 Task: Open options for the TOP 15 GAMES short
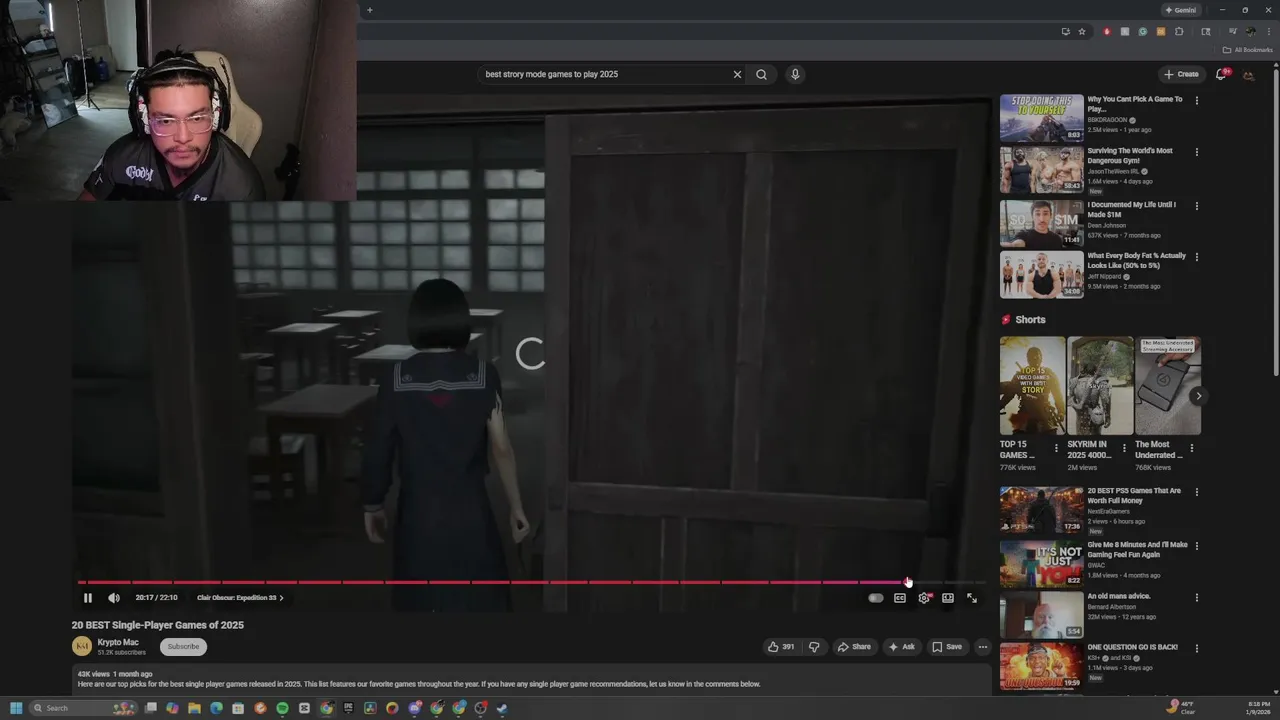pos(1056,449)
